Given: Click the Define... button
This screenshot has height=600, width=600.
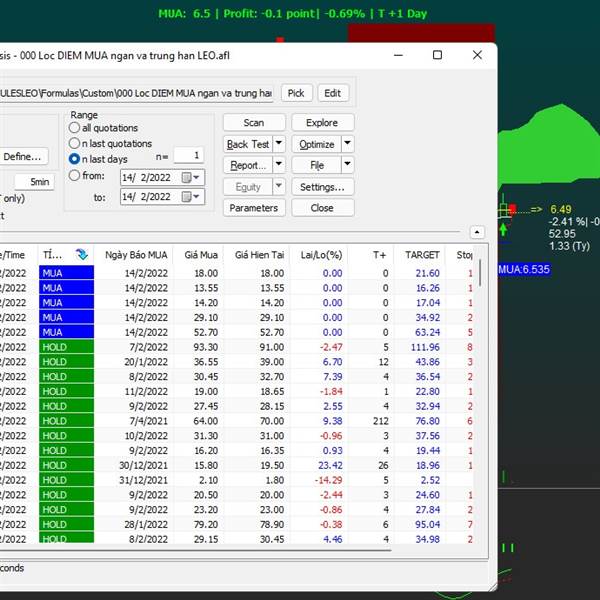Looking at the screenshot, I should (x=24, y=157).
